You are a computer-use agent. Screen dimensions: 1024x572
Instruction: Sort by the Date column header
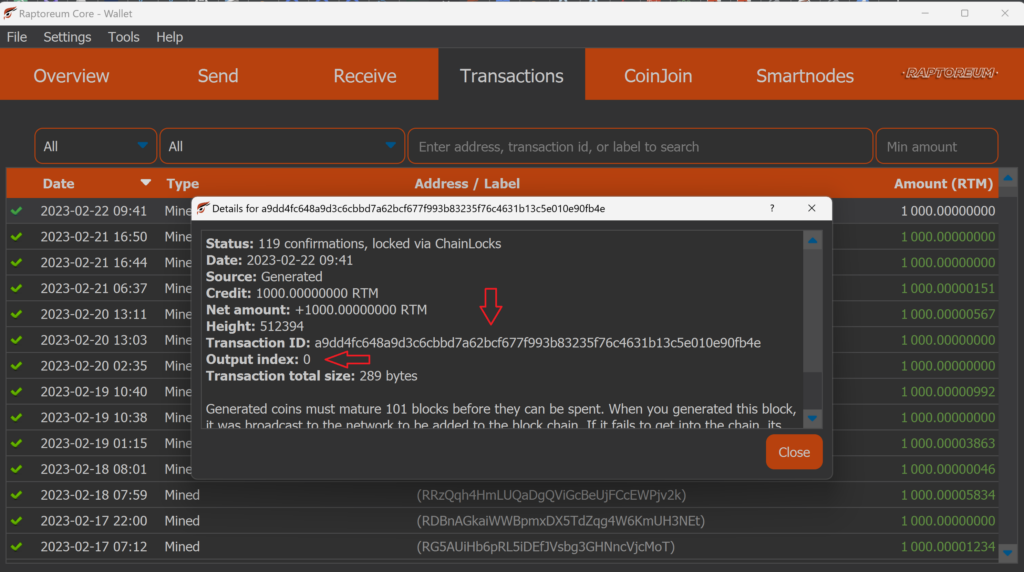pyautogui.click(x=58, y=183)
